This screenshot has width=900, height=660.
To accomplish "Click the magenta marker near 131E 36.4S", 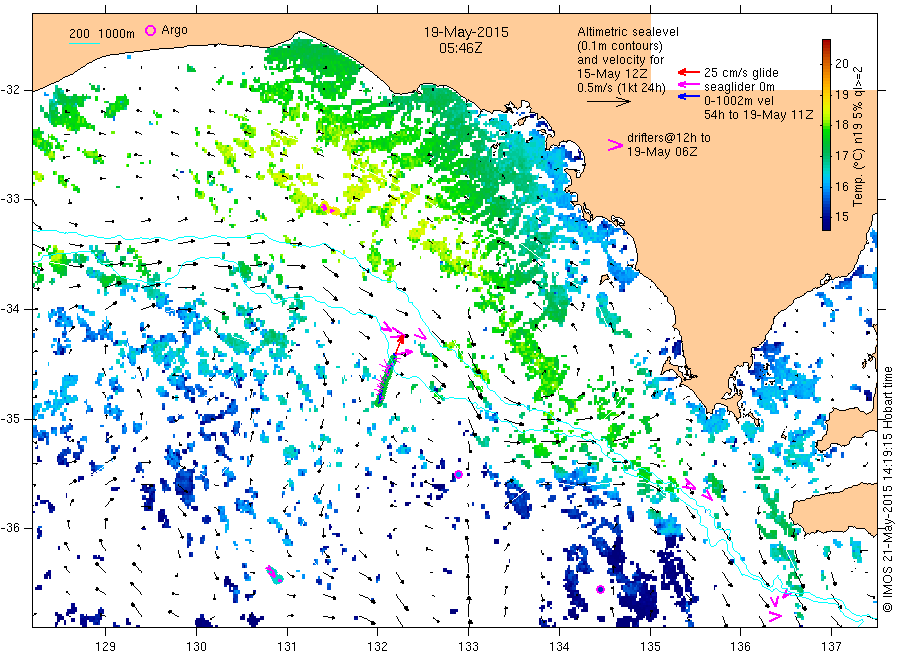I will click(274, 574).
